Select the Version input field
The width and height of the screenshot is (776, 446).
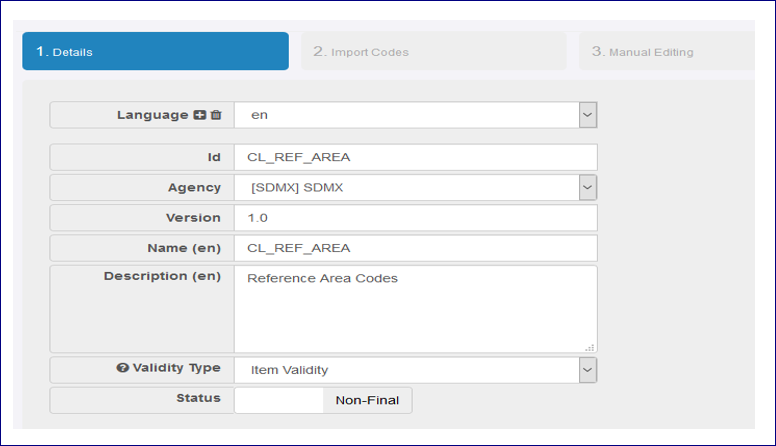pos(415,218)
